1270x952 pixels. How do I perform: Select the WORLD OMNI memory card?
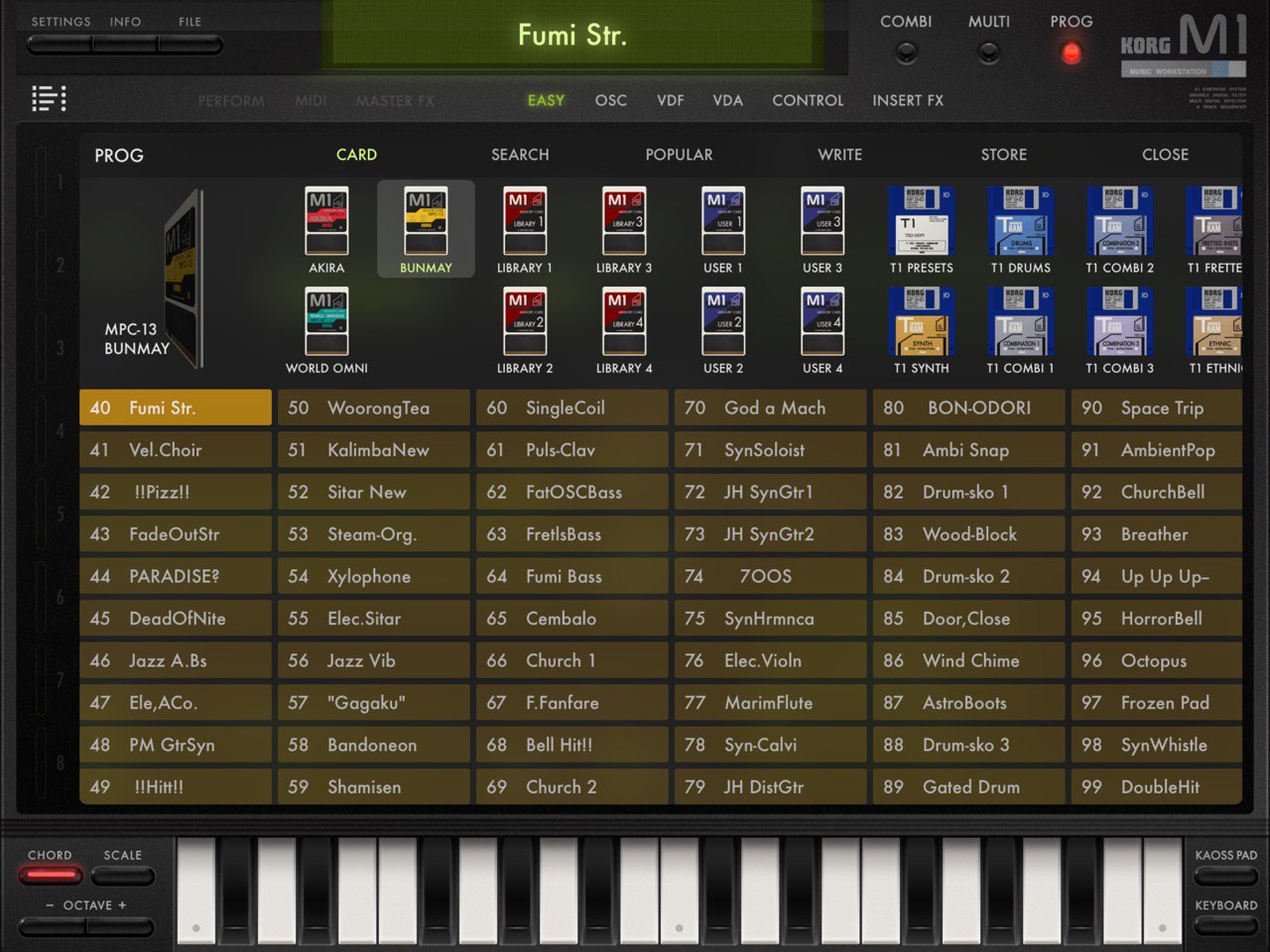pos(326,329)
